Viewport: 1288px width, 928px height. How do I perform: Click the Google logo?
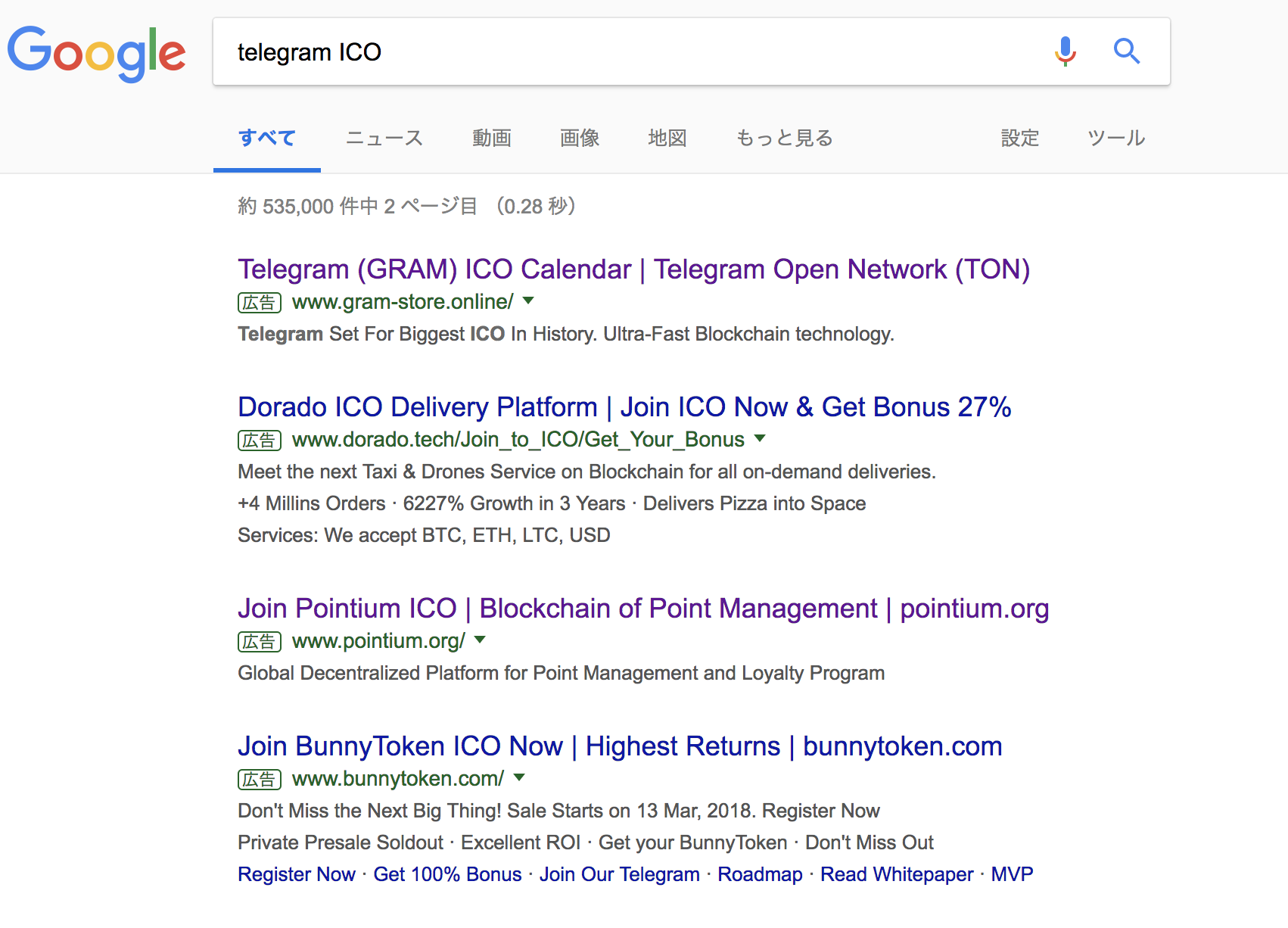(x=96, y=53)
